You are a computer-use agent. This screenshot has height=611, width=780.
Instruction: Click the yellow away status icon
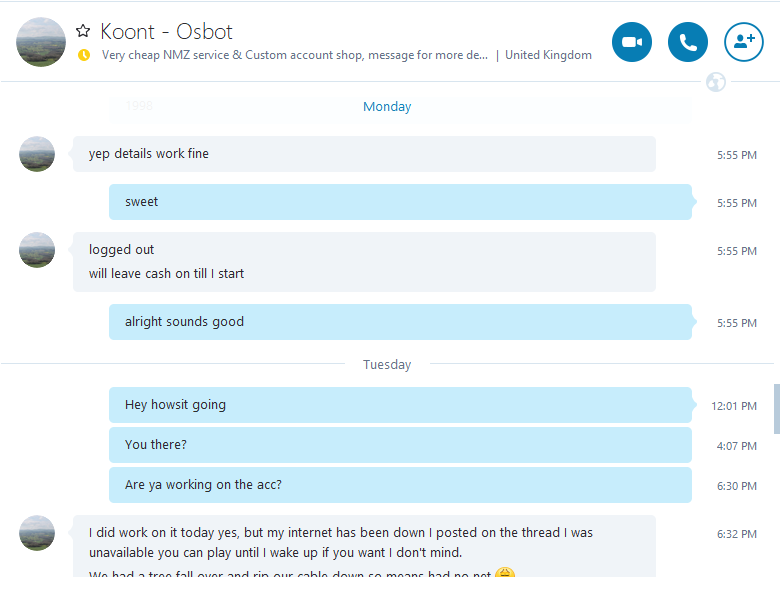click(84, 55)
